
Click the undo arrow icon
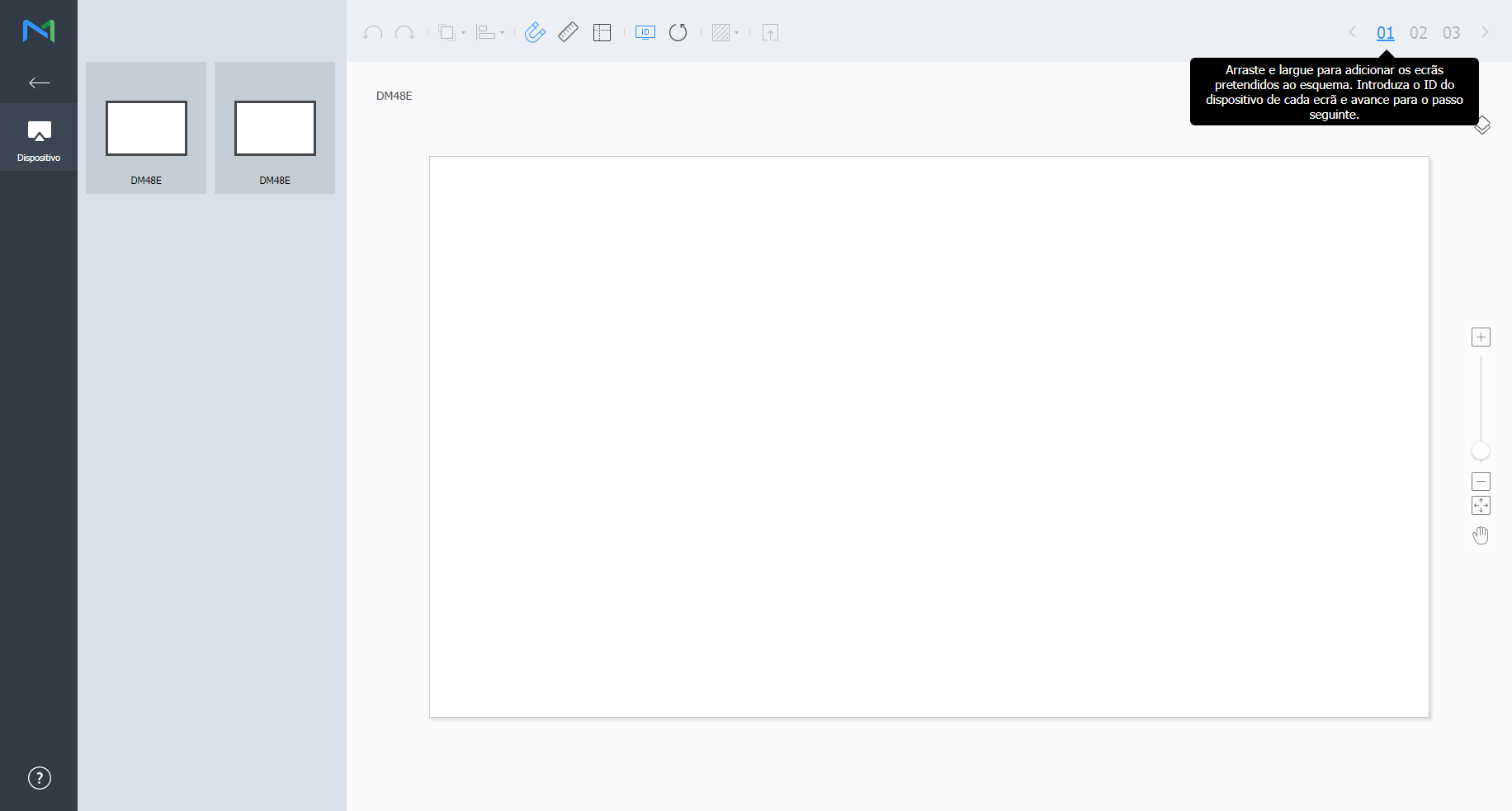(x=373, y=33)
